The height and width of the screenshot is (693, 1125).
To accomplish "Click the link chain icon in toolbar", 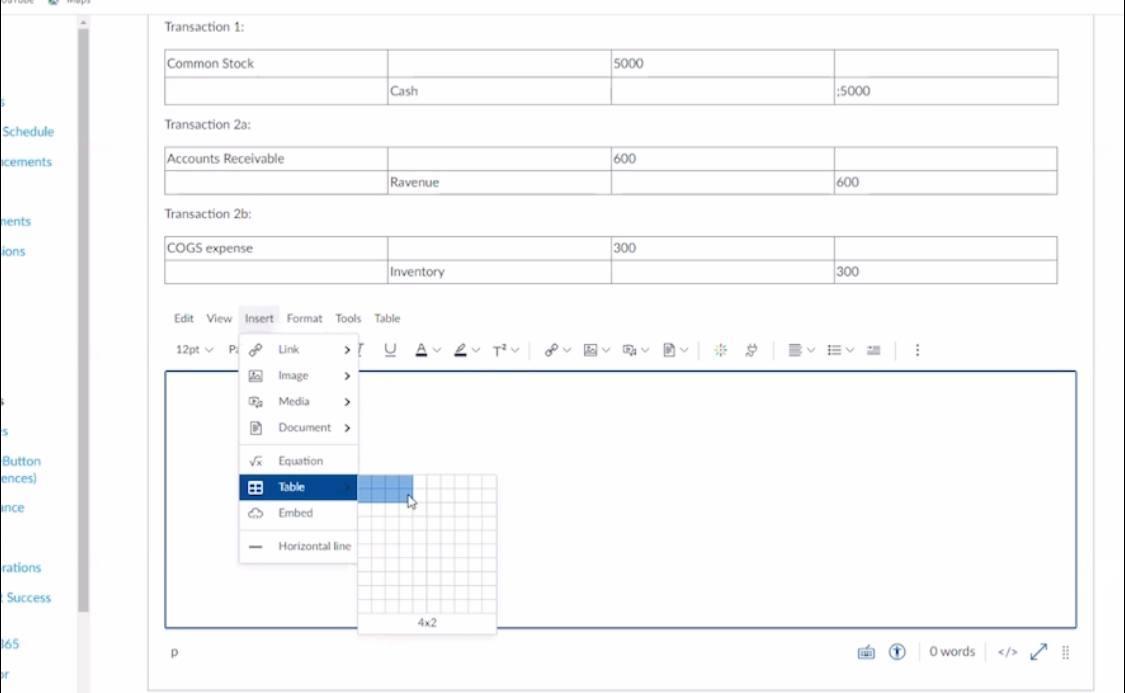I will (x=550, y=350).
